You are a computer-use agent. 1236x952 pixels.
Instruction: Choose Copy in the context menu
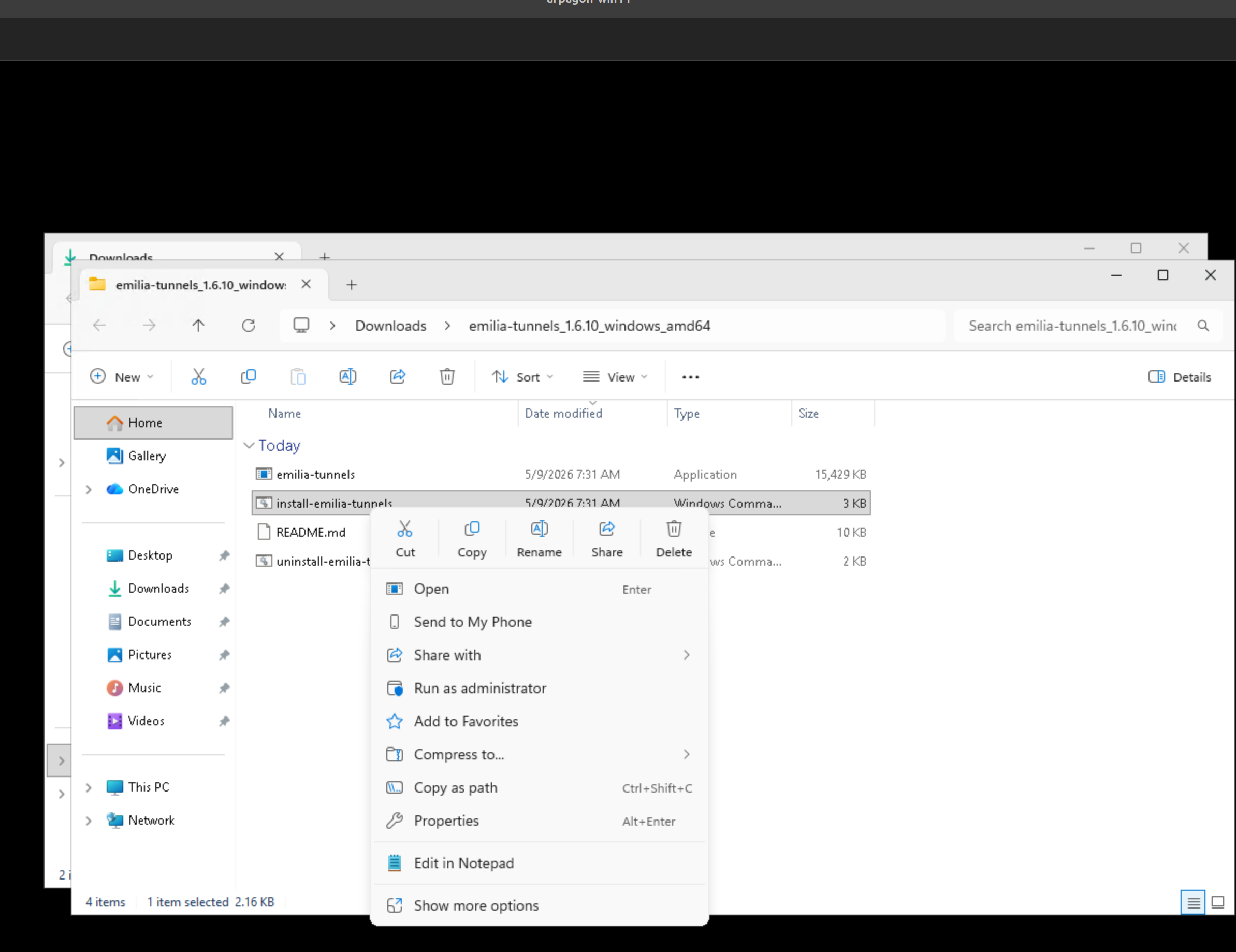click(472, 539)
